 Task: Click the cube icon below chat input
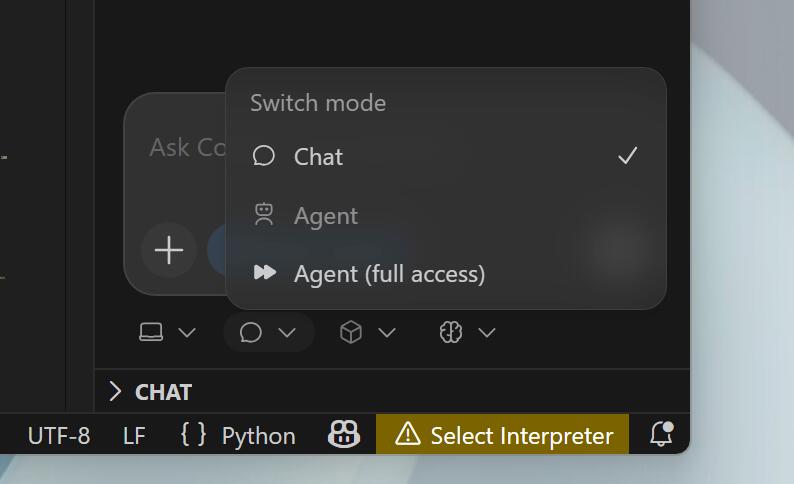pos(351,333)
